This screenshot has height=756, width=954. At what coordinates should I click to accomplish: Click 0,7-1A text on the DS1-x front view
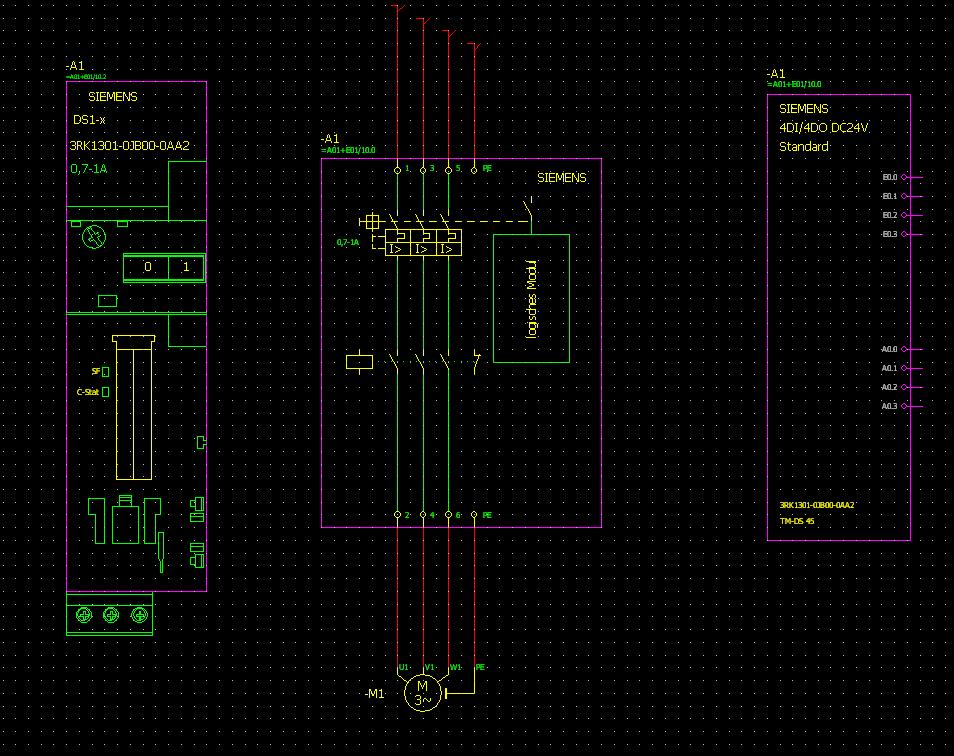click(x=89, y=168)
